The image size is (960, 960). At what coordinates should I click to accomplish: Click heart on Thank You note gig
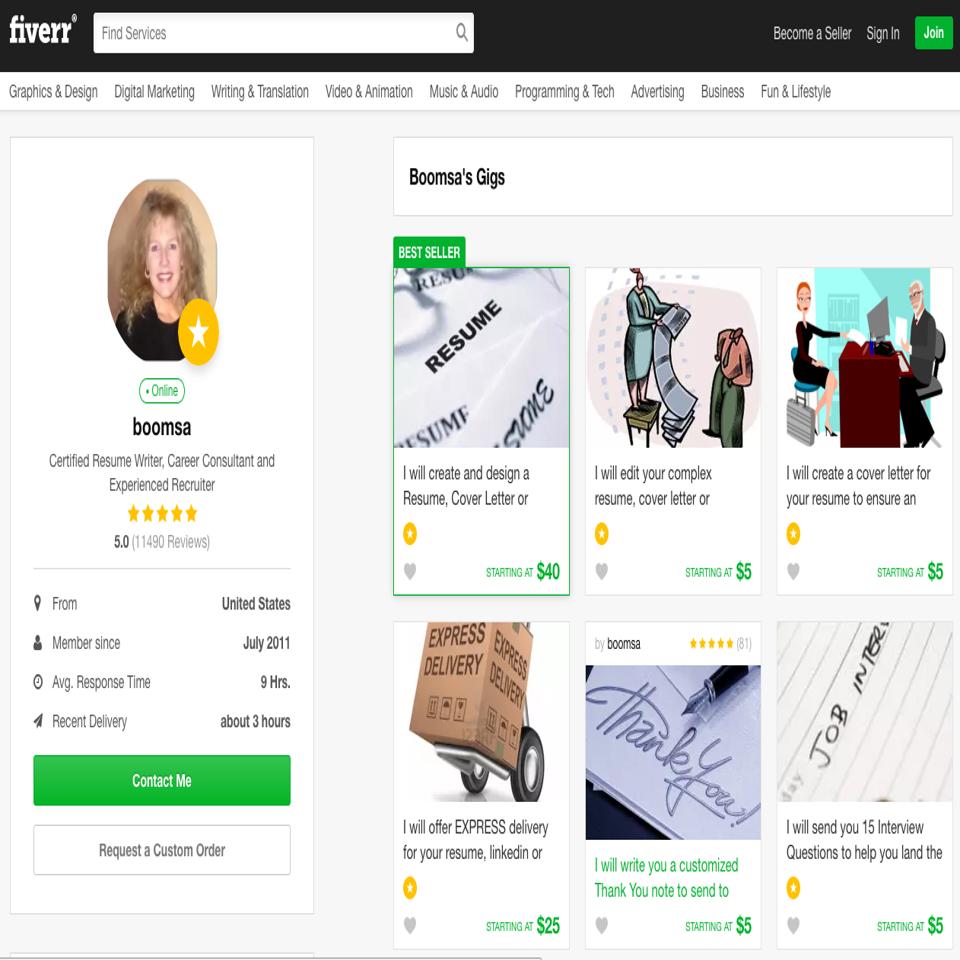coord(602,926)
